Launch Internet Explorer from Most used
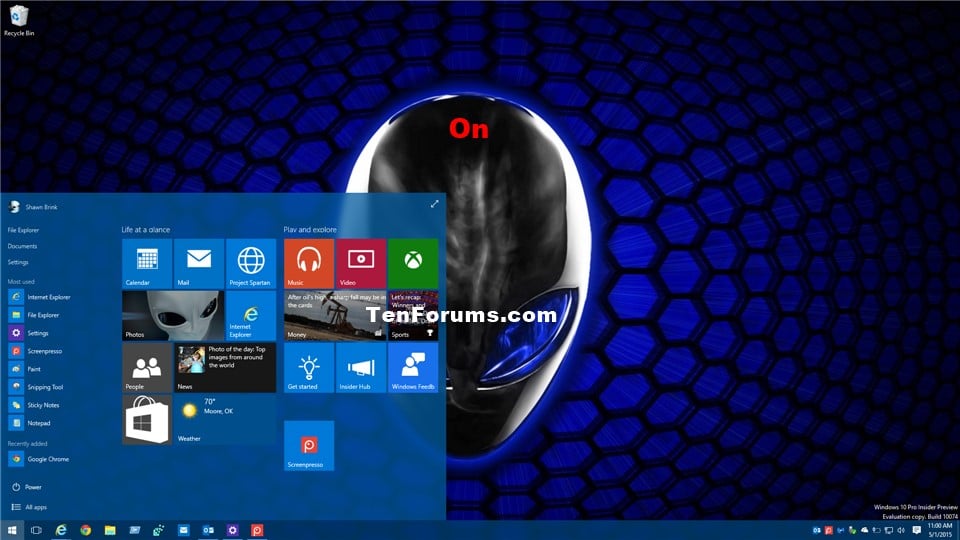Screen dimensions: 960x540 (40, 297)
